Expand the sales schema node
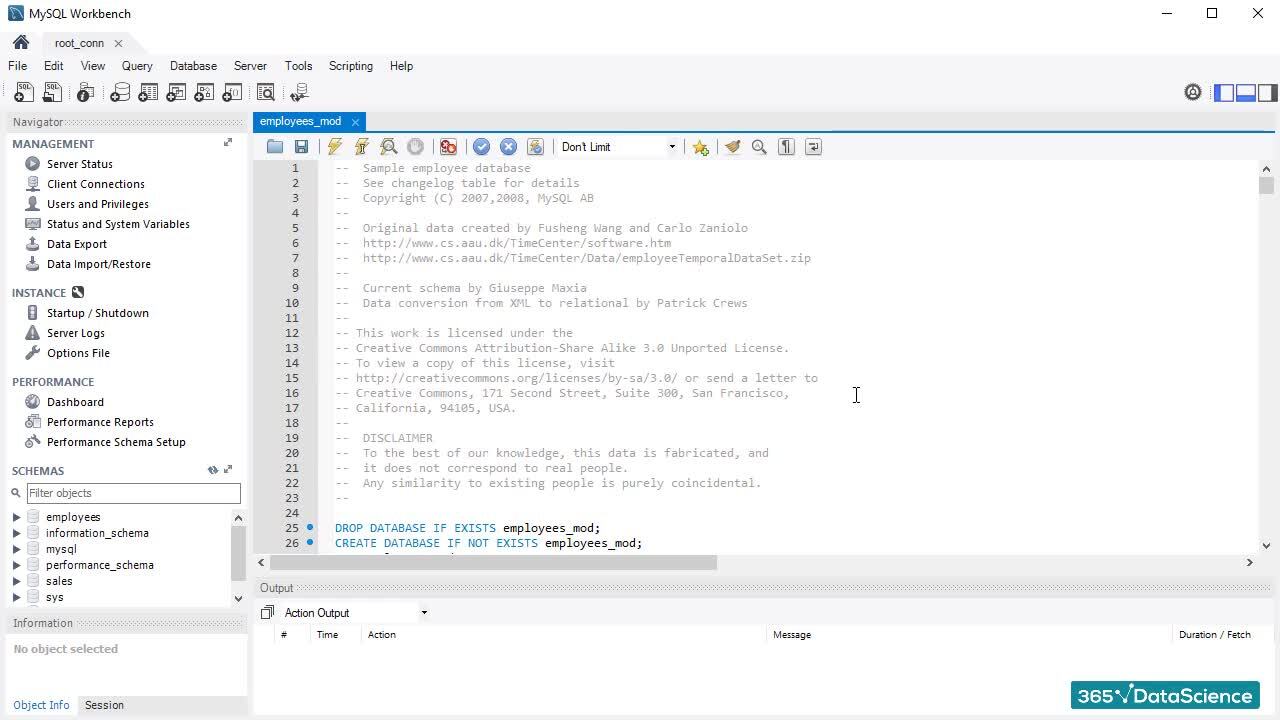 tap(17, 581)
